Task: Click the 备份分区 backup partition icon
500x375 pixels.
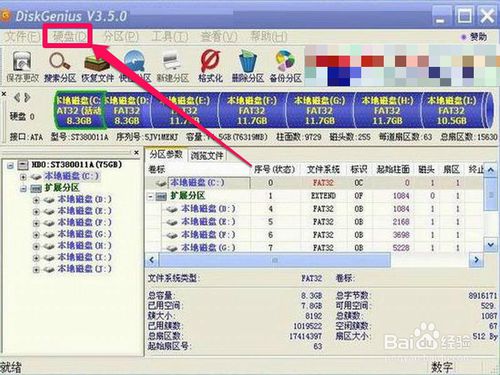Action: click(285, 66)
